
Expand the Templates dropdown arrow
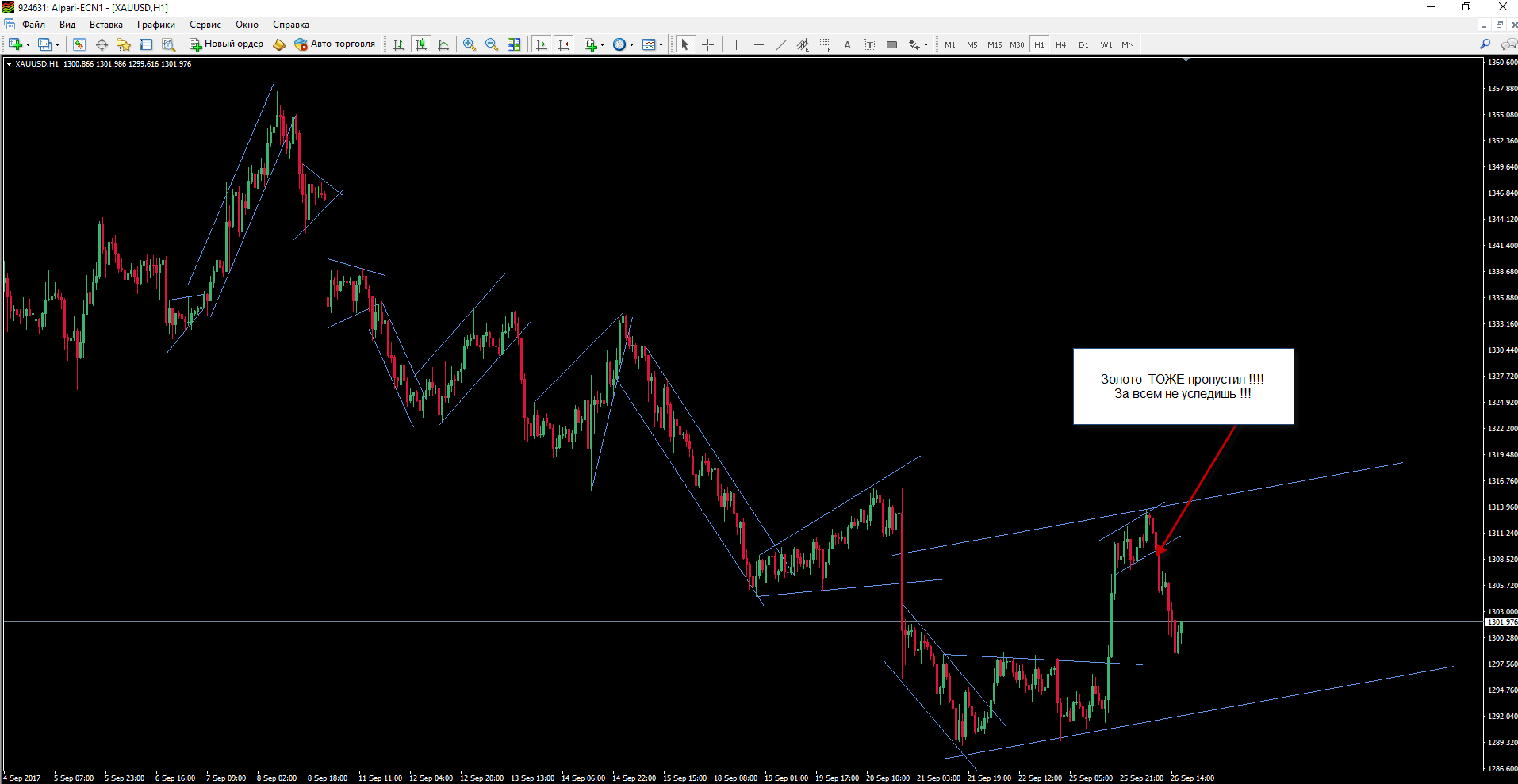coord(661,45)
